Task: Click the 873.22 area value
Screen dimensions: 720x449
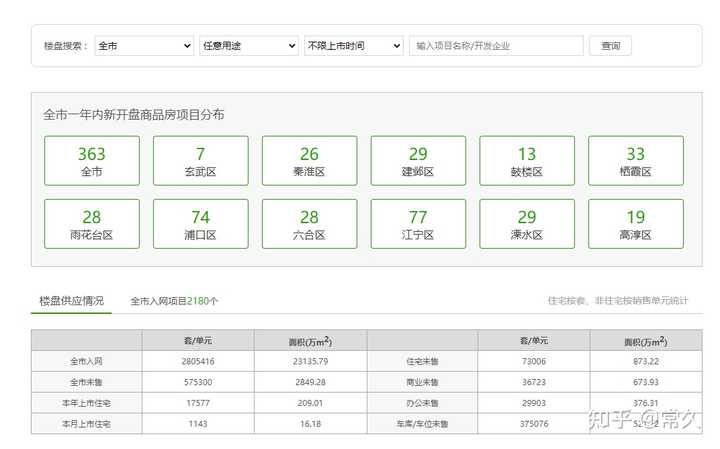Action: 646,361
